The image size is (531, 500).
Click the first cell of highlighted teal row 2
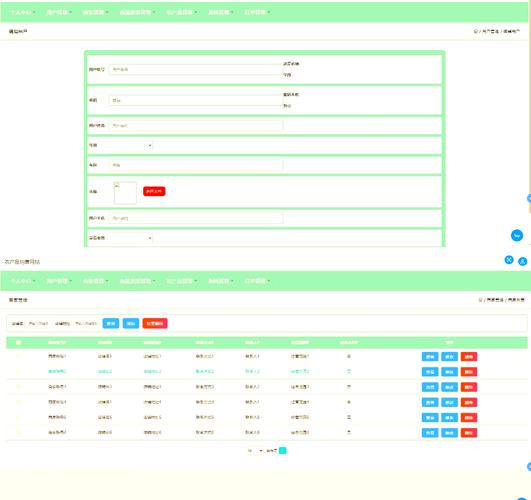57,372
